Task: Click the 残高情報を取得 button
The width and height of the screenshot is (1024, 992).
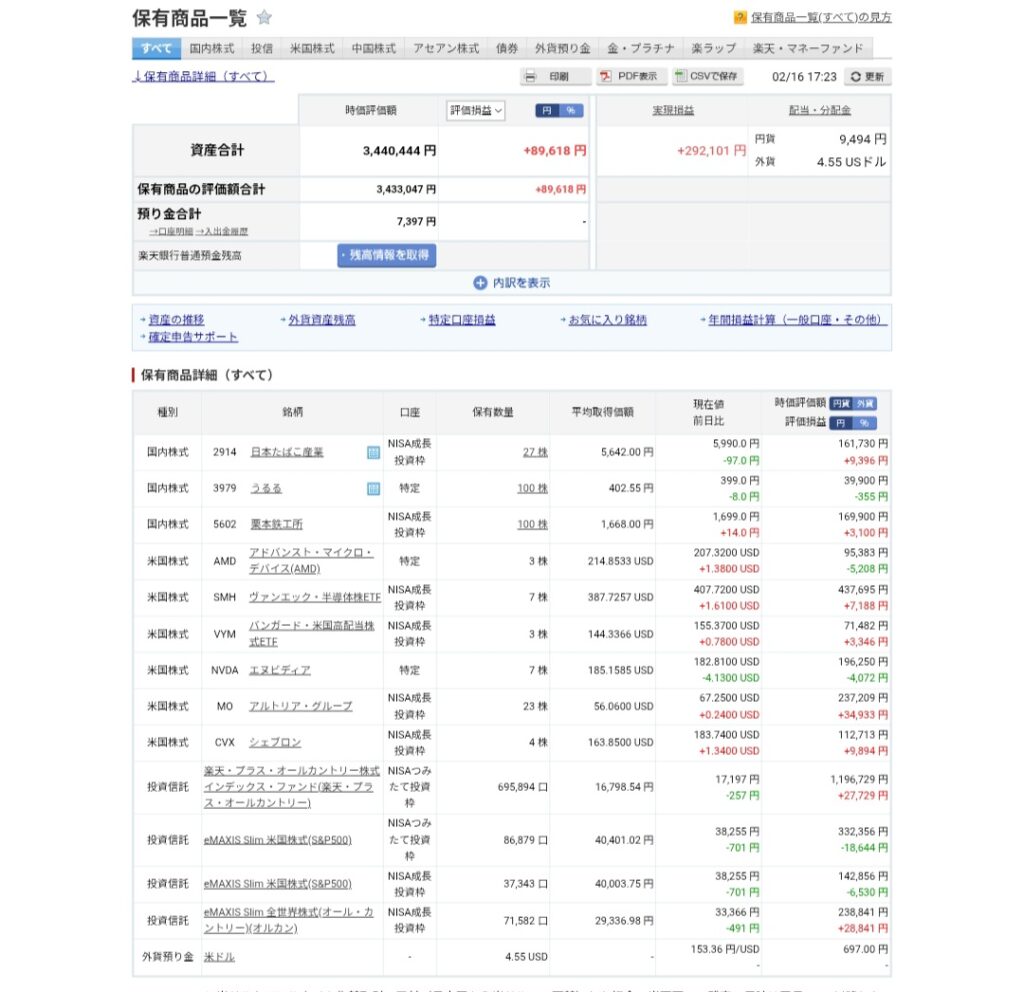Action: pos(386,255)
